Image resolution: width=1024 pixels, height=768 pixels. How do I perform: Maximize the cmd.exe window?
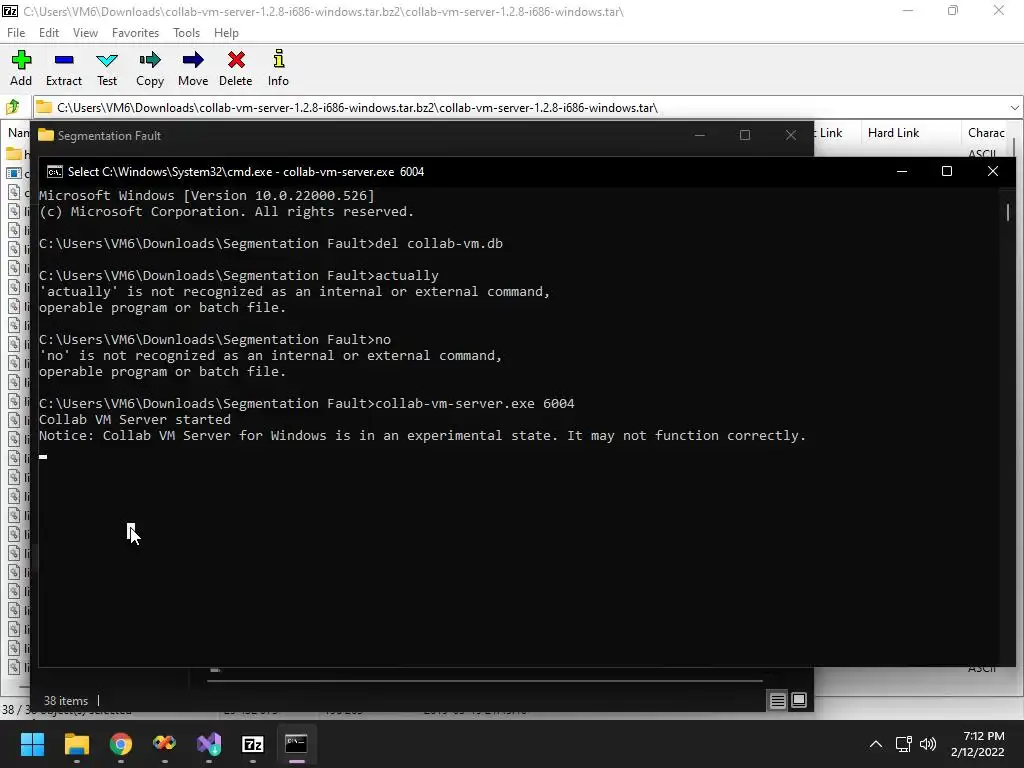point(947,171)
